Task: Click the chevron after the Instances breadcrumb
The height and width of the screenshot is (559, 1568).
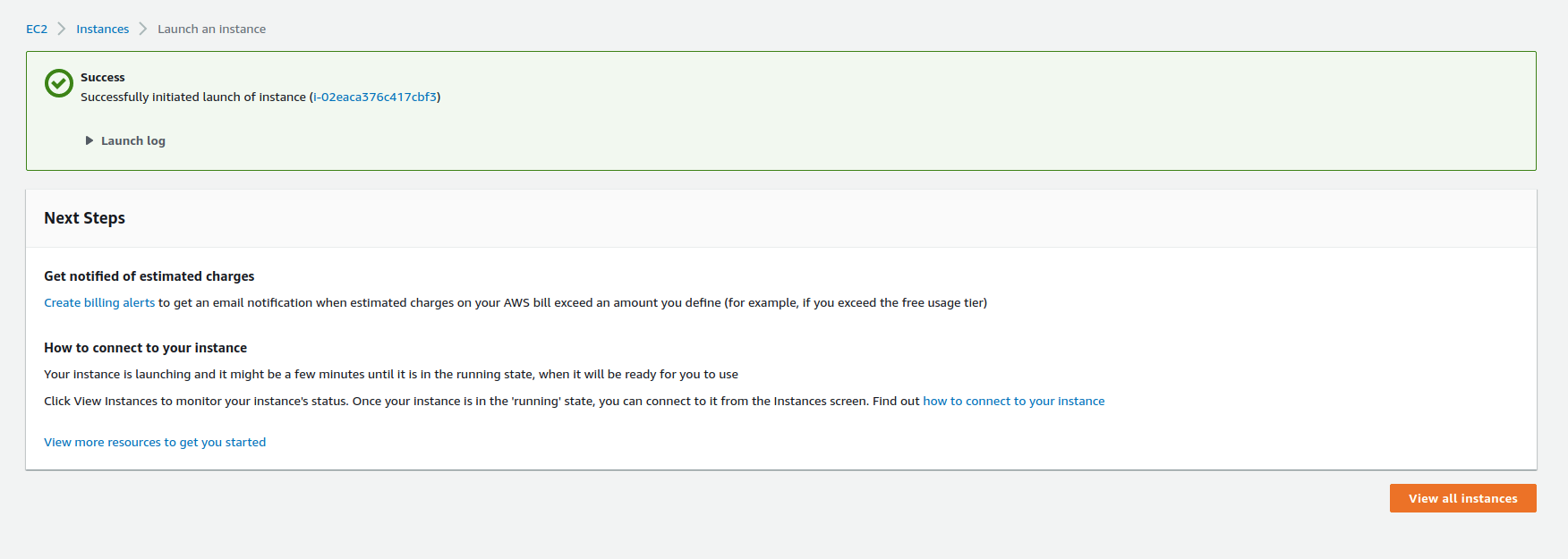Action: [143, 29]
